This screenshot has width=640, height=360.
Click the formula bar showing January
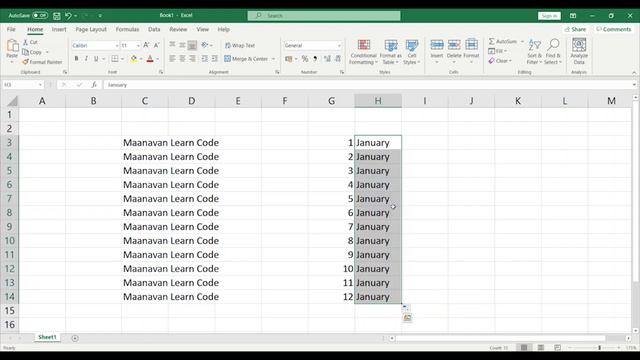point(367,84)
